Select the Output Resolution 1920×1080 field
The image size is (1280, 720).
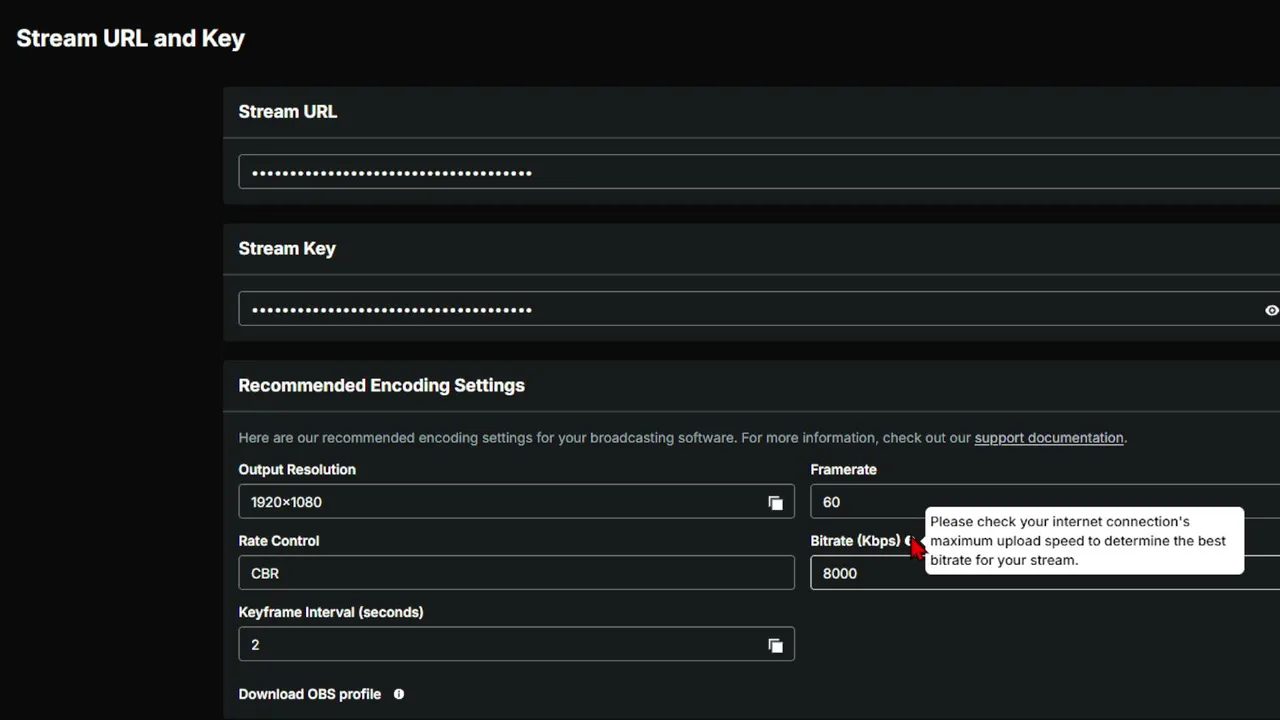point(516,502)
